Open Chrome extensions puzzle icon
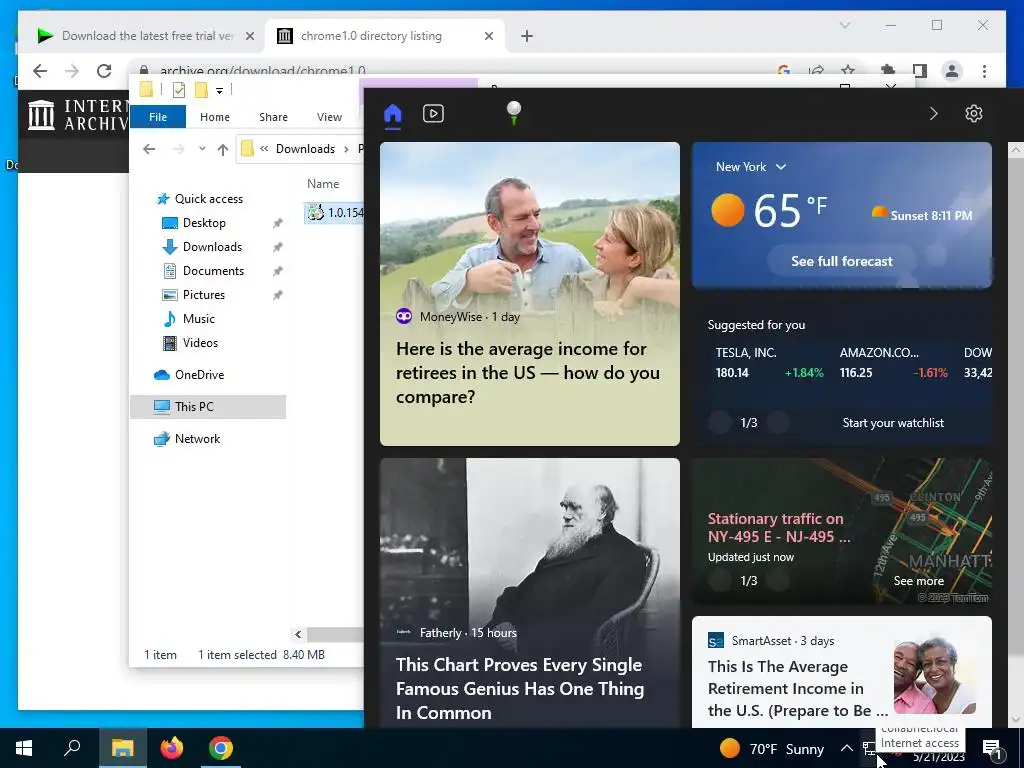Viewport: 1024px width, 768px height. tap(888, 71)
